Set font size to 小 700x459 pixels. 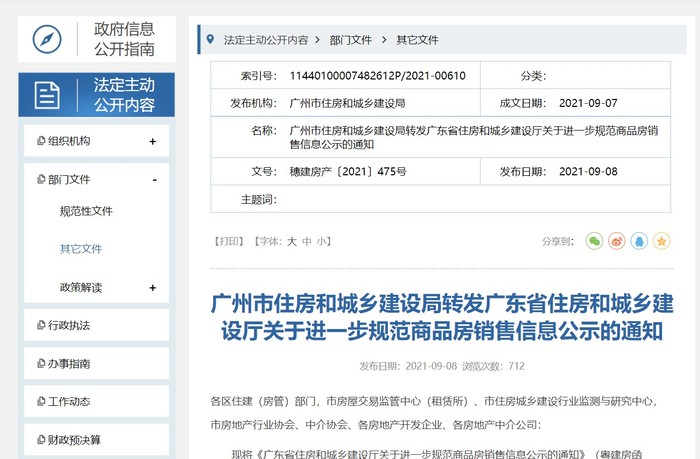pos(321,242)
